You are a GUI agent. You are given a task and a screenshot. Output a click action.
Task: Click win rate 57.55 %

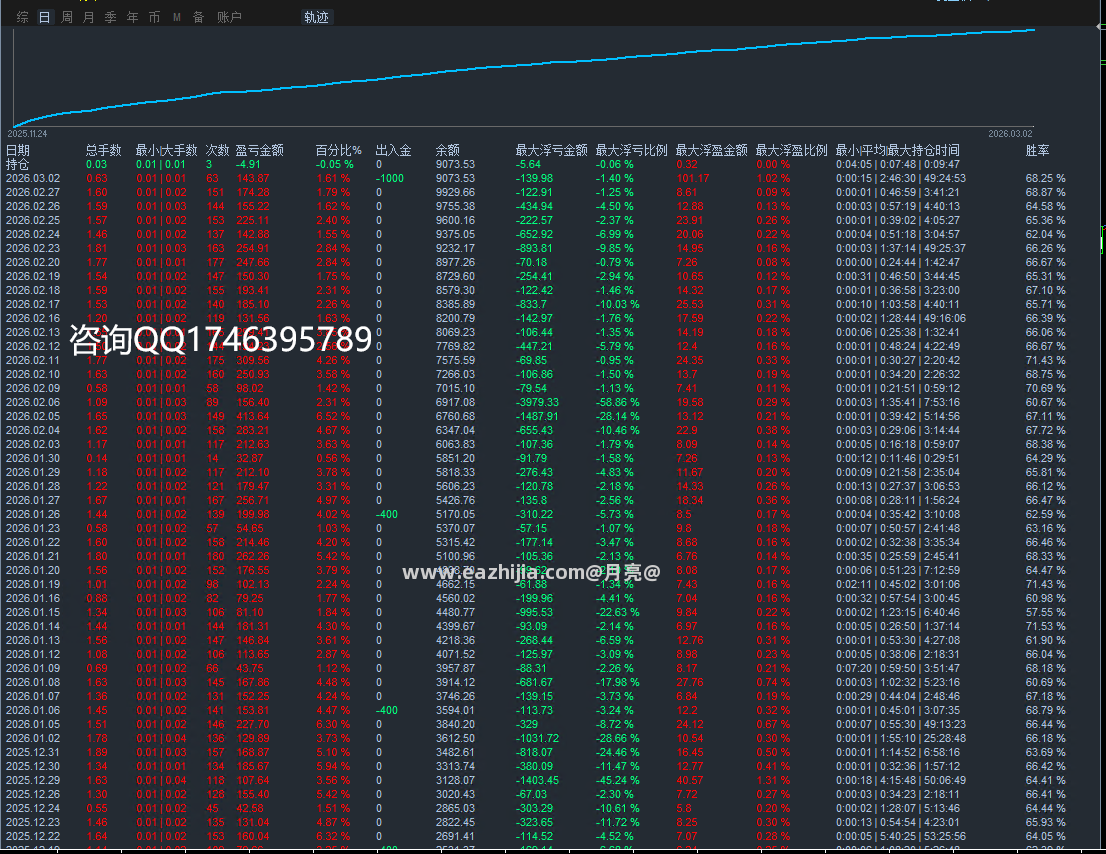tap(1046, 613)
